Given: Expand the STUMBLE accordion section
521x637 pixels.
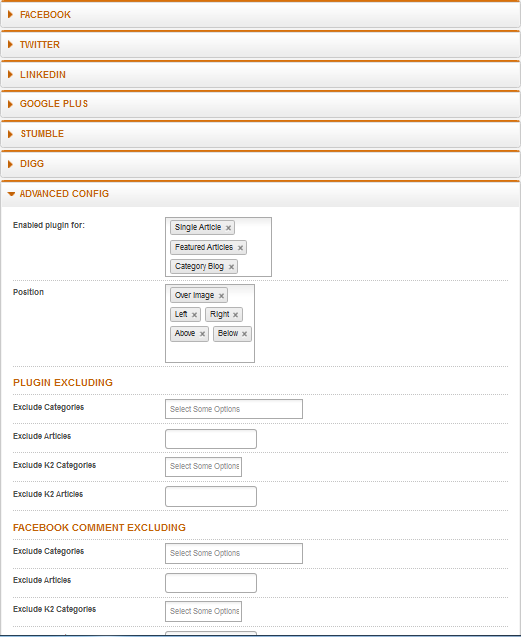Looking at the screenshot, I should click(260, 134).
